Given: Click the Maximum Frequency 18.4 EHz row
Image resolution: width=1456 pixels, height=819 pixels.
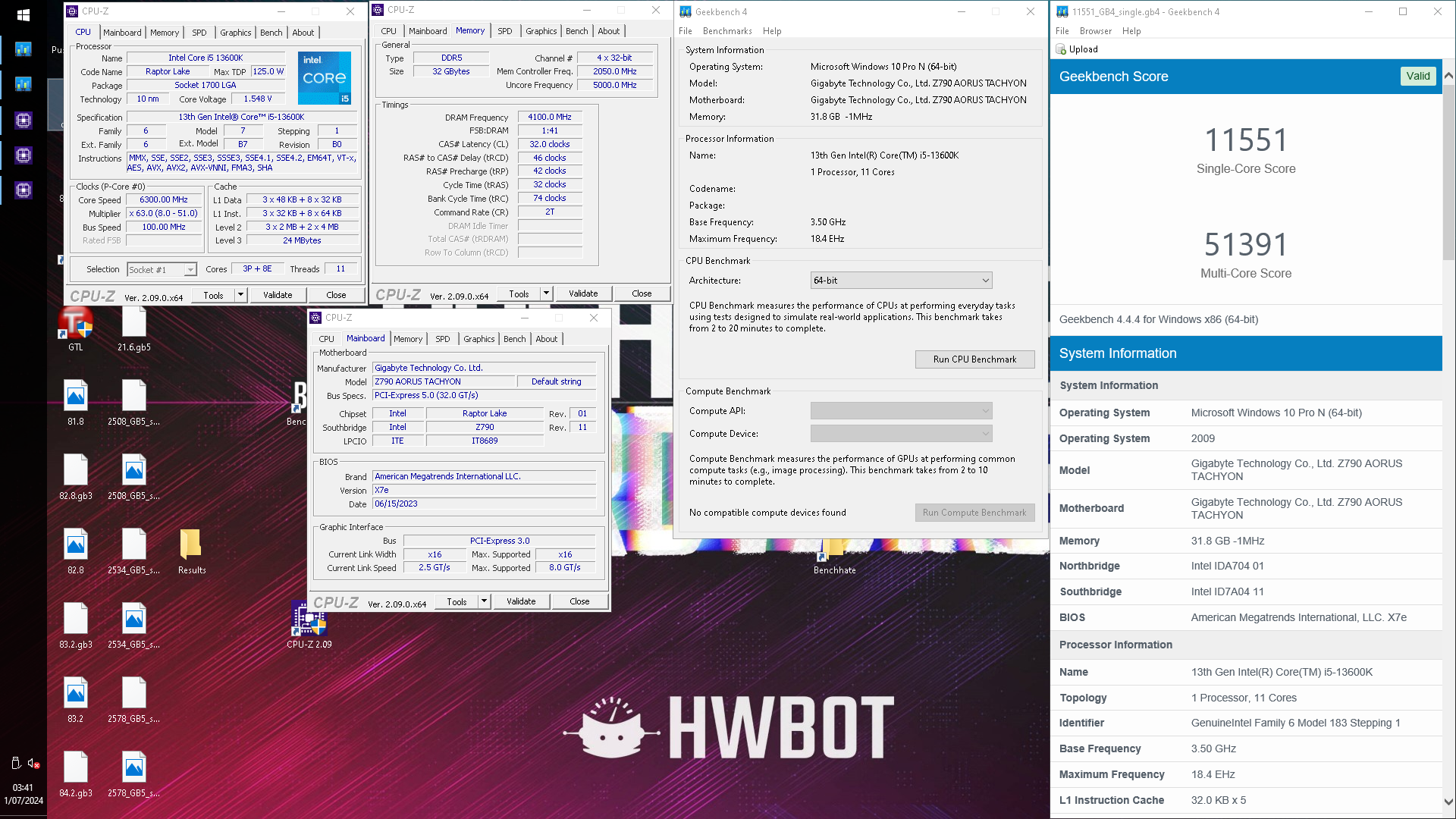Looking at the screenshot, I should tap(1246, 774).
